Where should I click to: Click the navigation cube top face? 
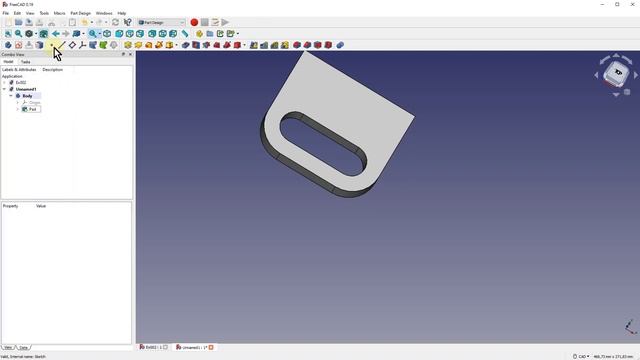[618, 72]
